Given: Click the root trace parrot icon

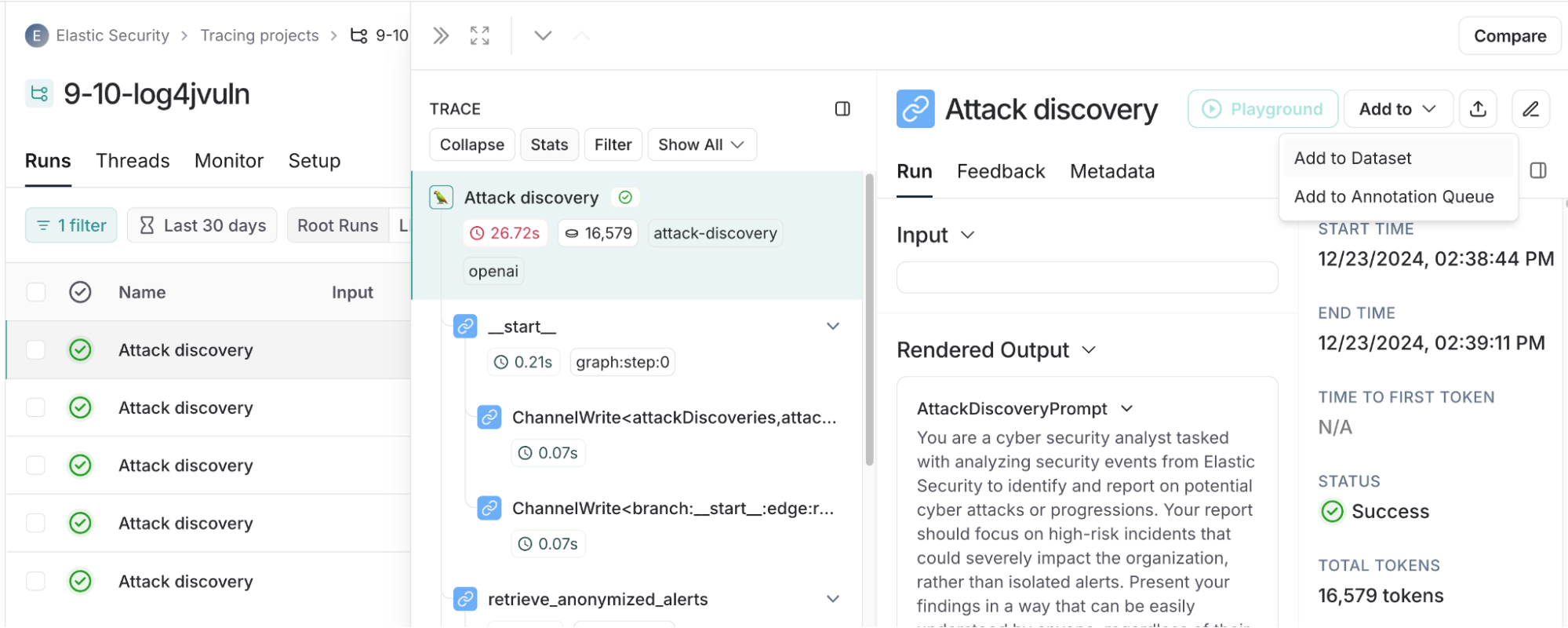Looking at the screenshot, I should coord(441,198).
